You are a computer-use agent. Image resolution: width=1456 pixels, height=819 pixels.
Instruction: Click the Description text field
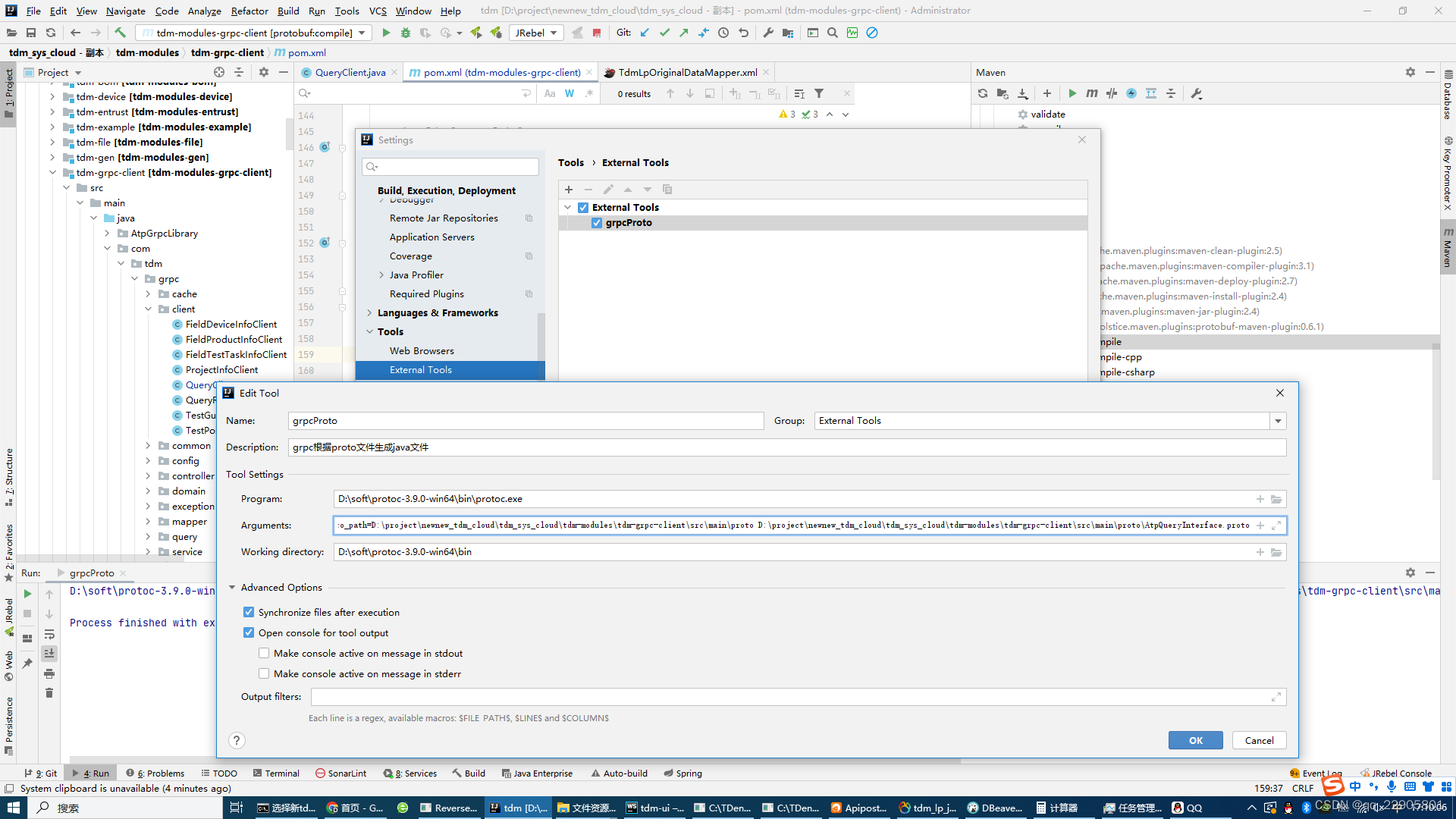[786, 447]
